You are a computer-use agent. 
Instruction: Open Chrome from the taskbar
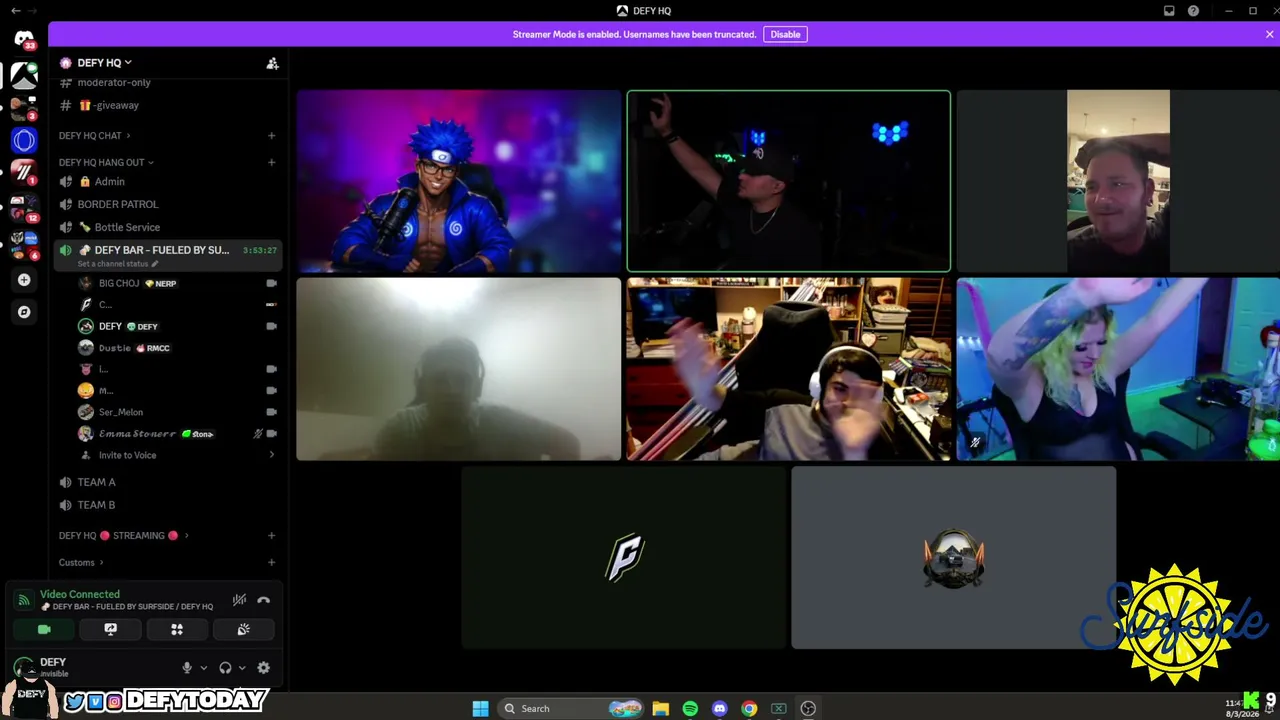(x=749, y=708)
